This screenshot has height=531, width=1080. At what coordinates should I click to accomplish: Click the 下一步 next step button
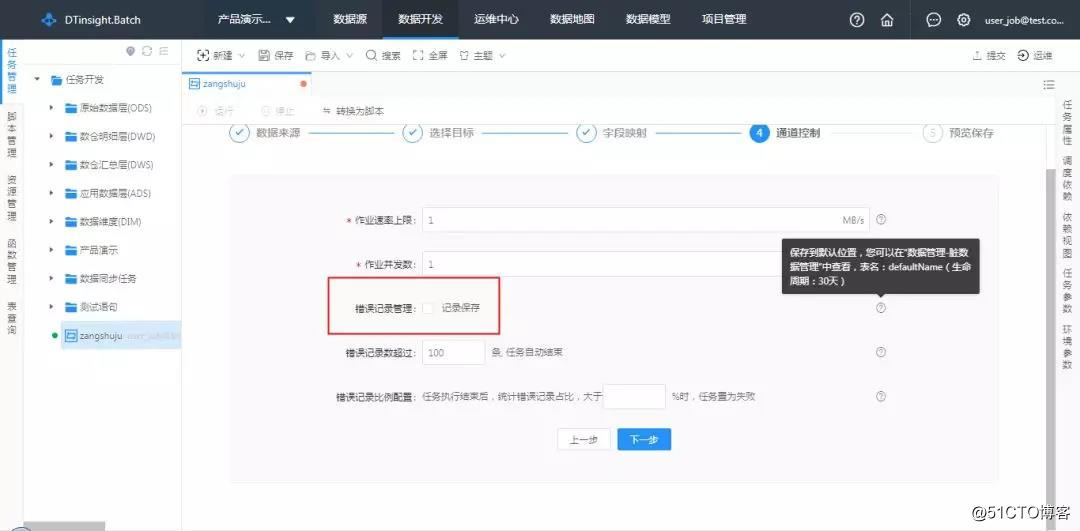tap(644, 439)
